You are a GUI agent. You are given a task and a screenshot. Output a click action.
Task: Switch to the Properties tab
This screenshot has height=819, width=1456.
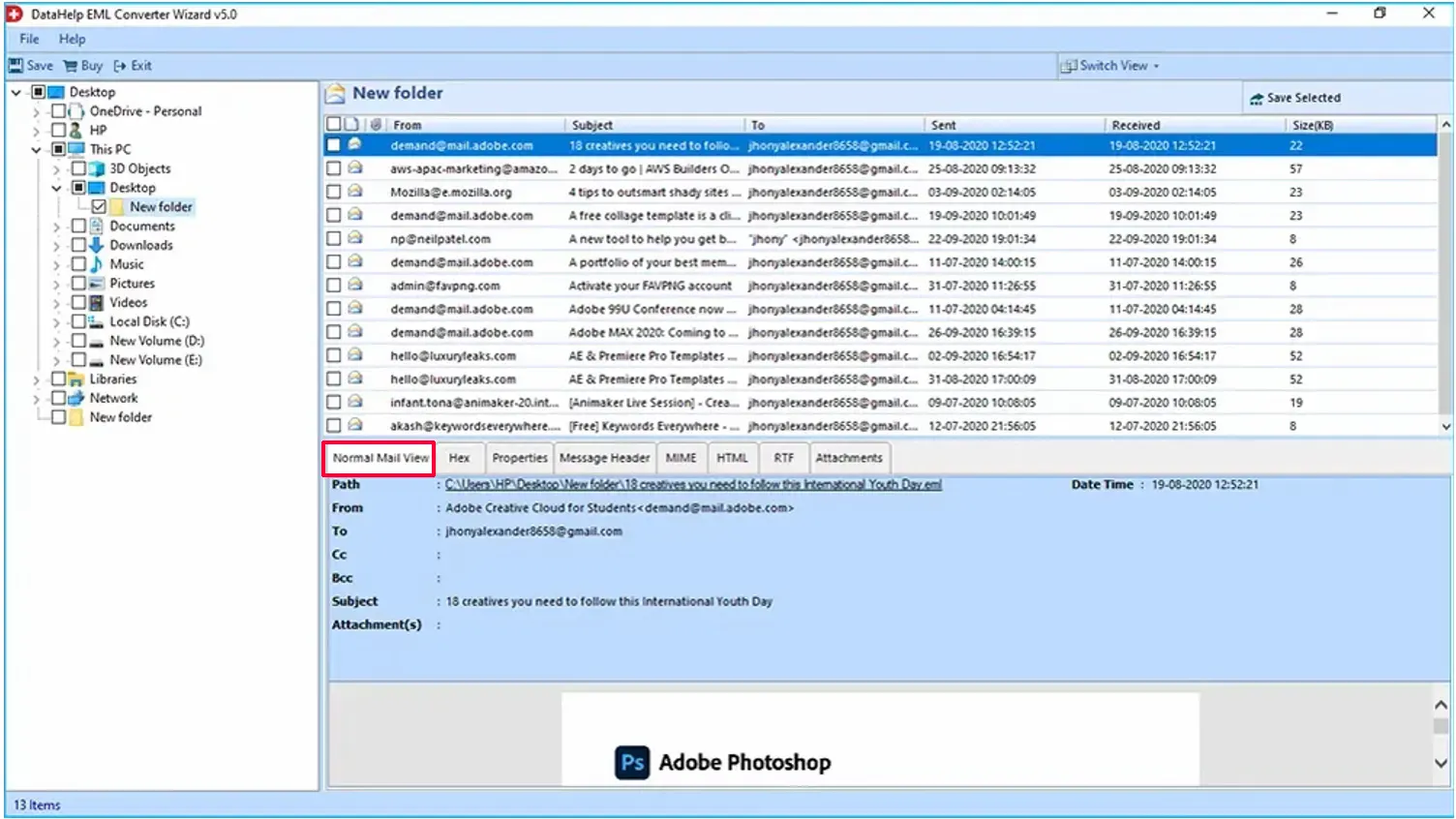tap(519, 458)
